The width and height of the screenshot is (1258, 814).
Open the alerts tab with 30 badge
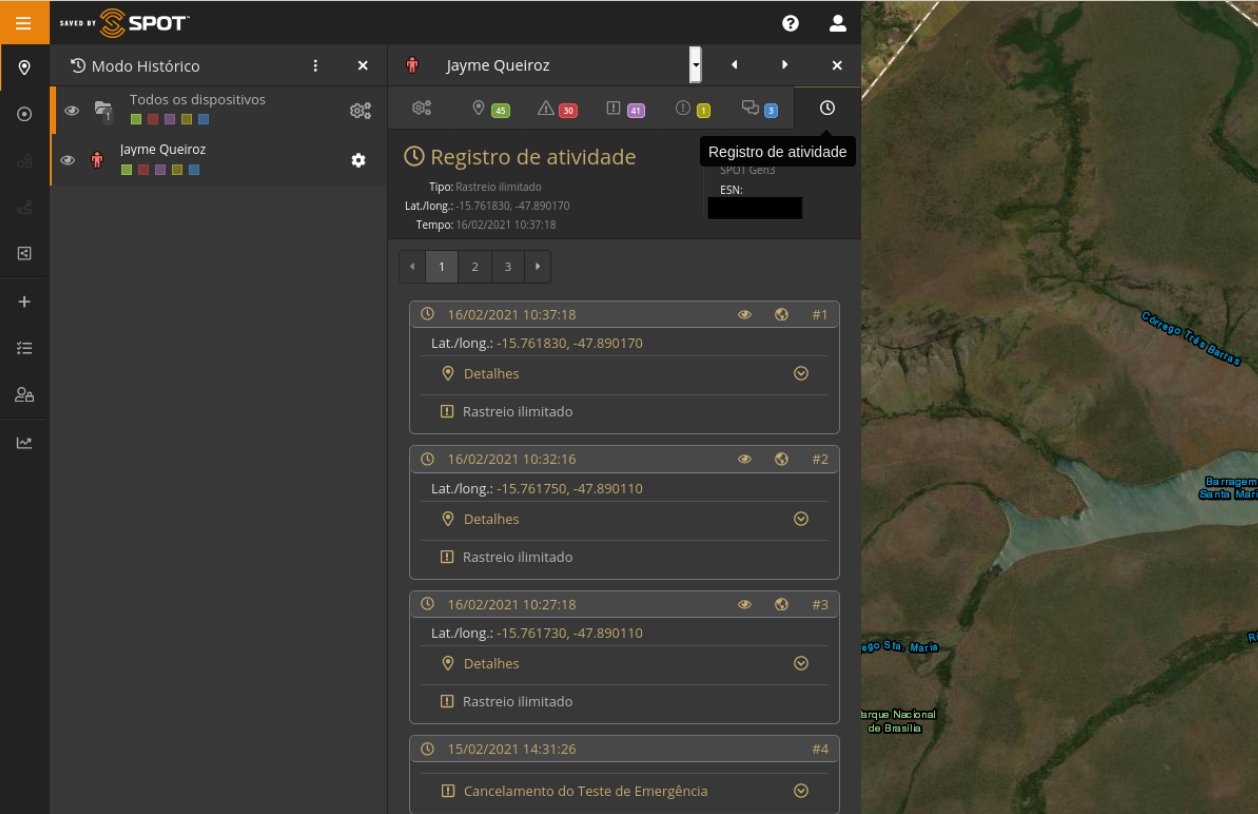tap(557, 108)
